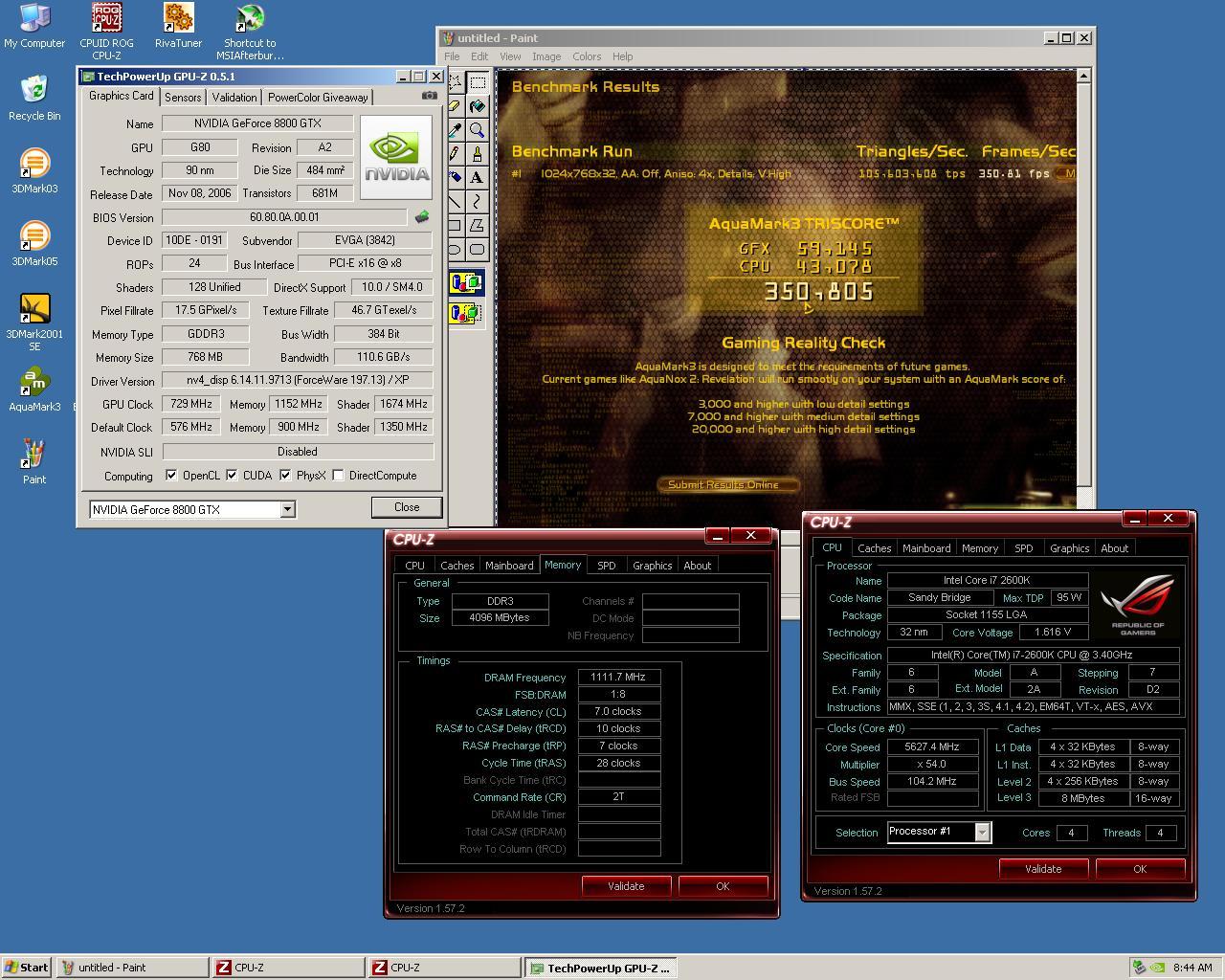Image resolution: width=1225 pixels, height=980 pixels.
Task: Choose the Airbrush spray can tool
Action: 456,178
